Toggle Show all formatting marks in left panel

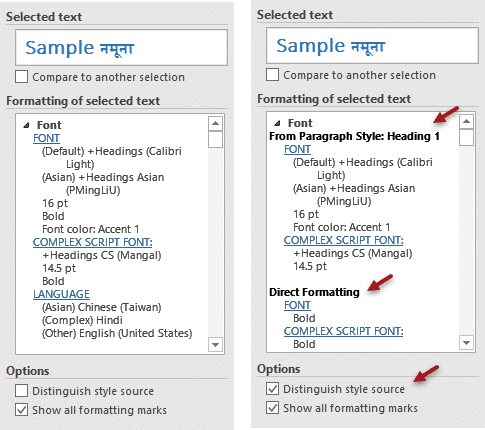(21, 410)
